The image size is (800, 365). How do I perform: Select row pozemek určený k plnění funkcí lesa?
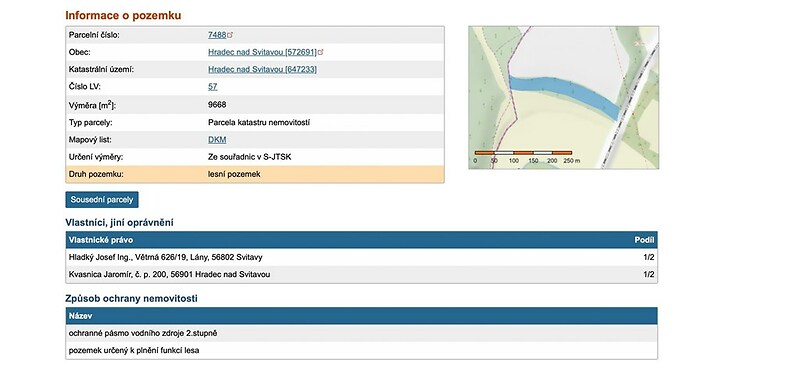tap(361, 350)
